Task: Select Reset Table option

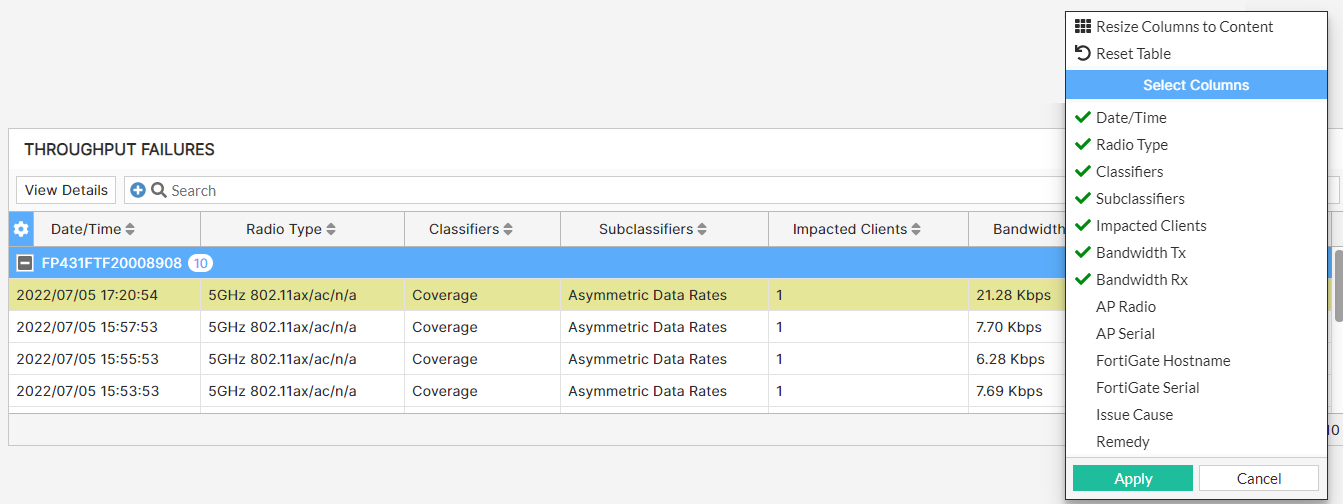Action: click(x=1133, y=54)
